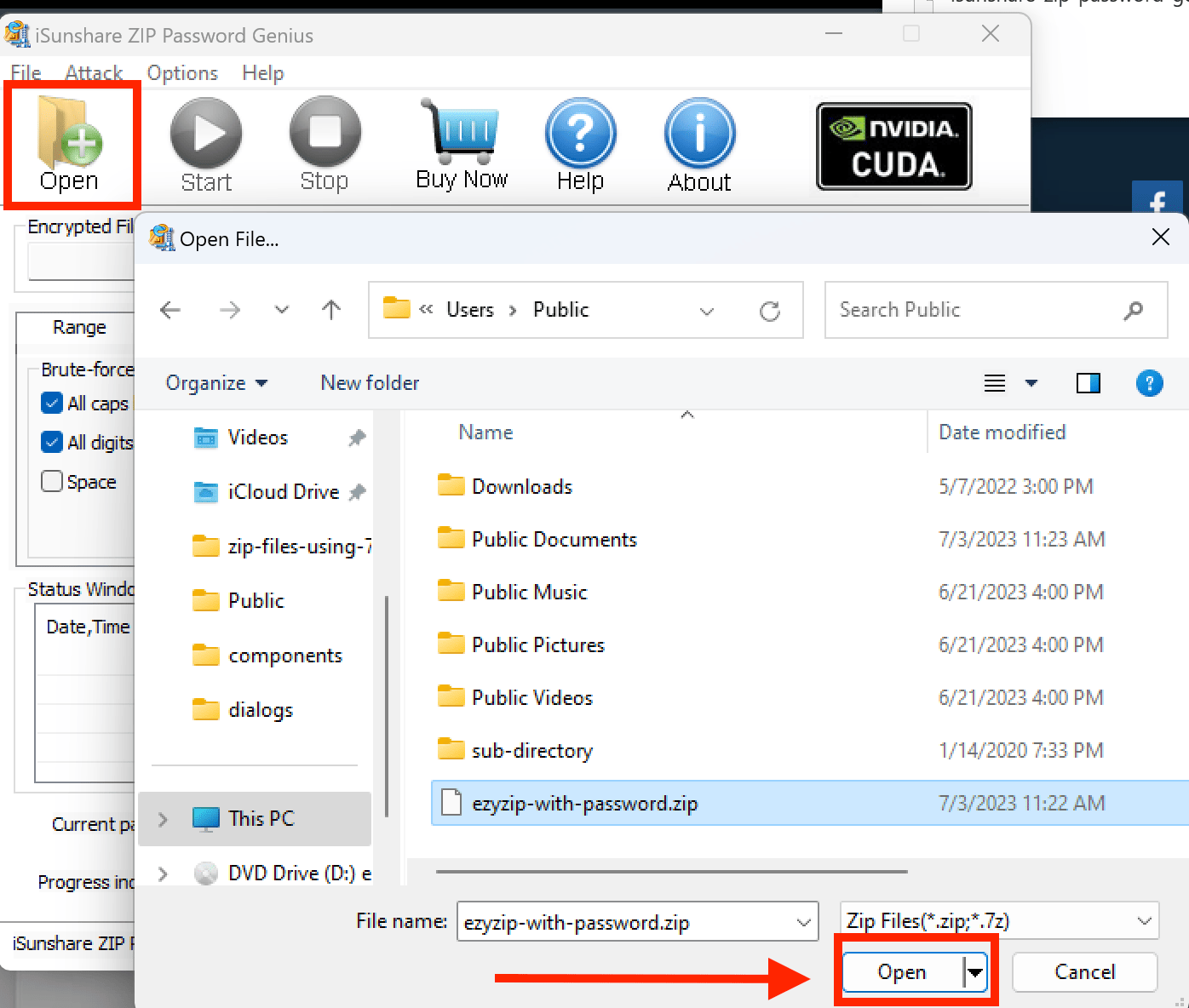Image resolution: width=1189 pixels, height=1008 pixels.
Task: Click Cancel in the Open File dialog
Action: [x=1084, y=972]
